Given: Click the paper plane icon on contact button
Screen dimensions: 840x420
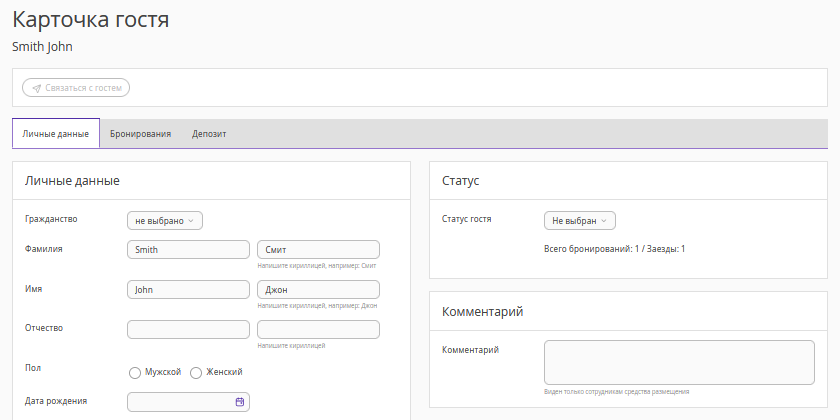Looking at the screenshot, I should (37, 88).
